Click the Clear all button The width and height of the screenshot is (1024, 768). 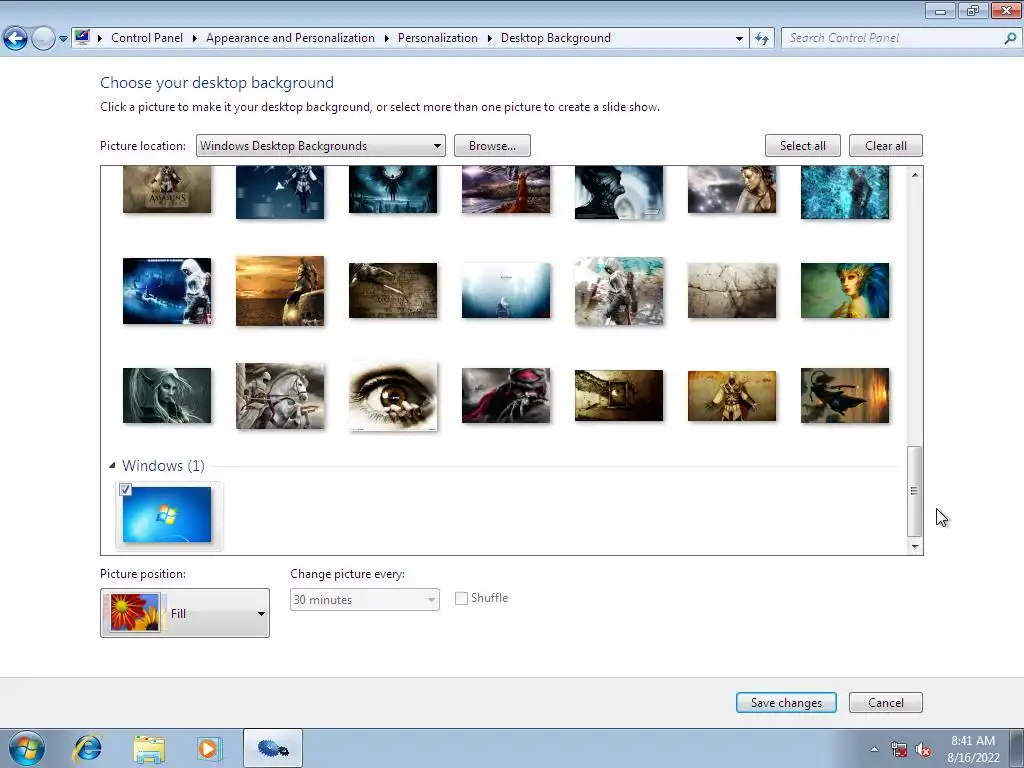(x=886, y=146)
